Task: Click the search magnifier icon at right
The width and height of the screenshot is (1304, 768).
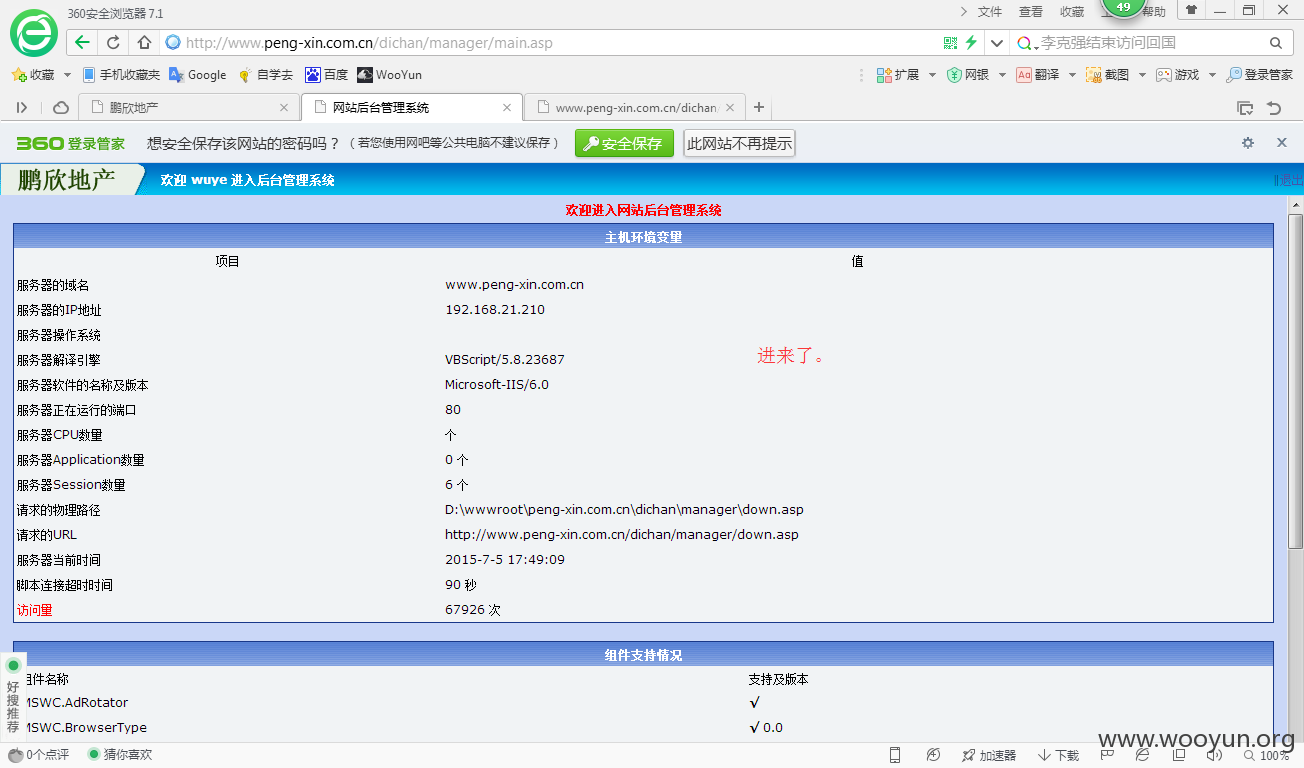Action: (1276, 43)
